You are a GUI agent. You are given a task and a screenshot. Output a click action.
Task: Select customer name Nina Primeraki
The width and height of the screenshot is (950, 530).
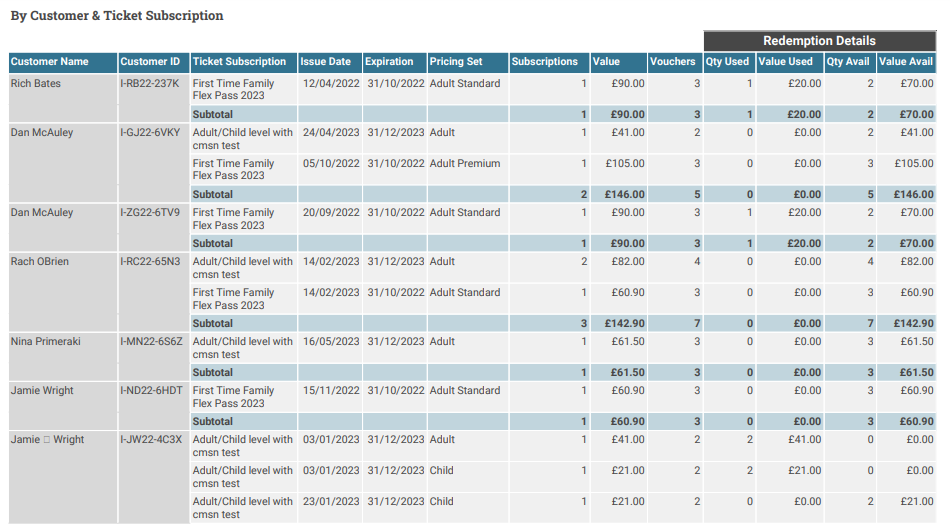pos(45,342)
